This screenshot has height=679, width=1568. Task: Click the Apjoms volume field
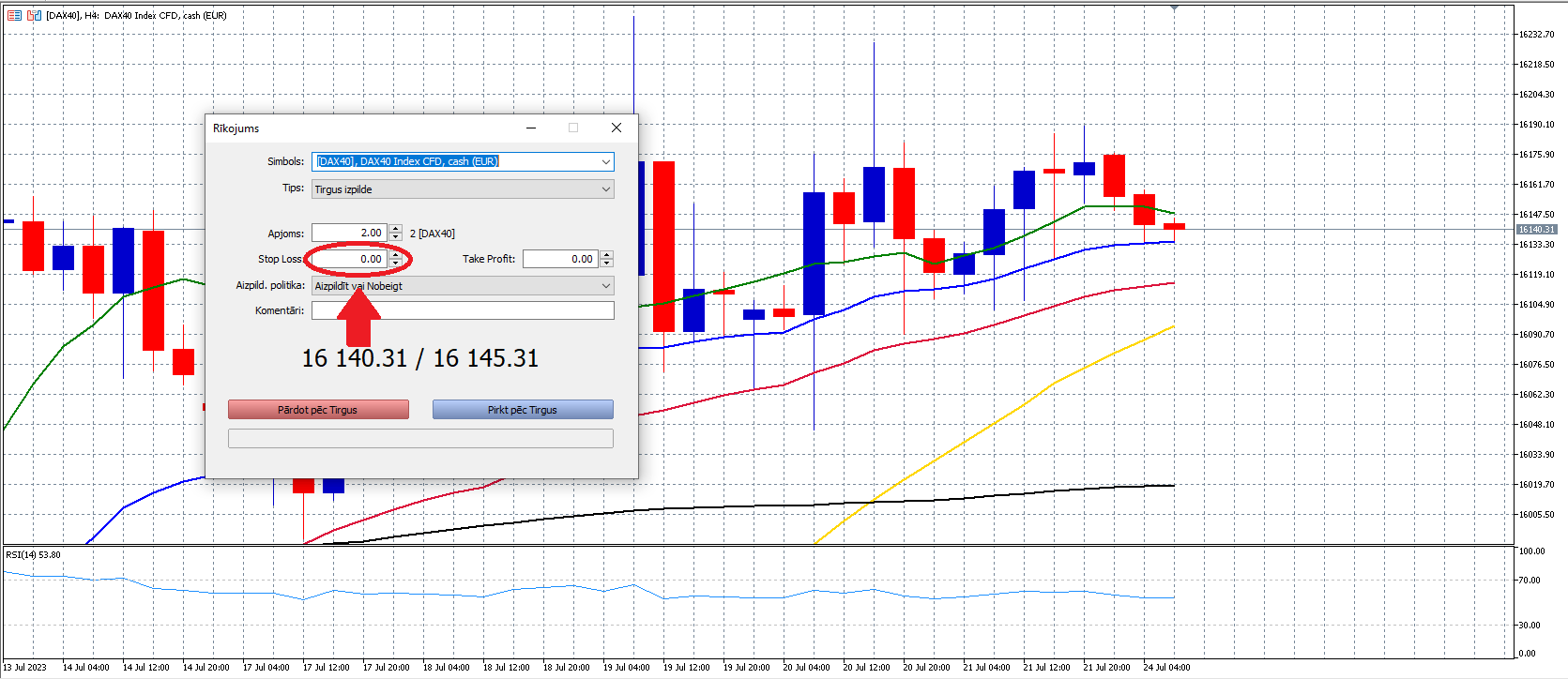tap(350, 233)
